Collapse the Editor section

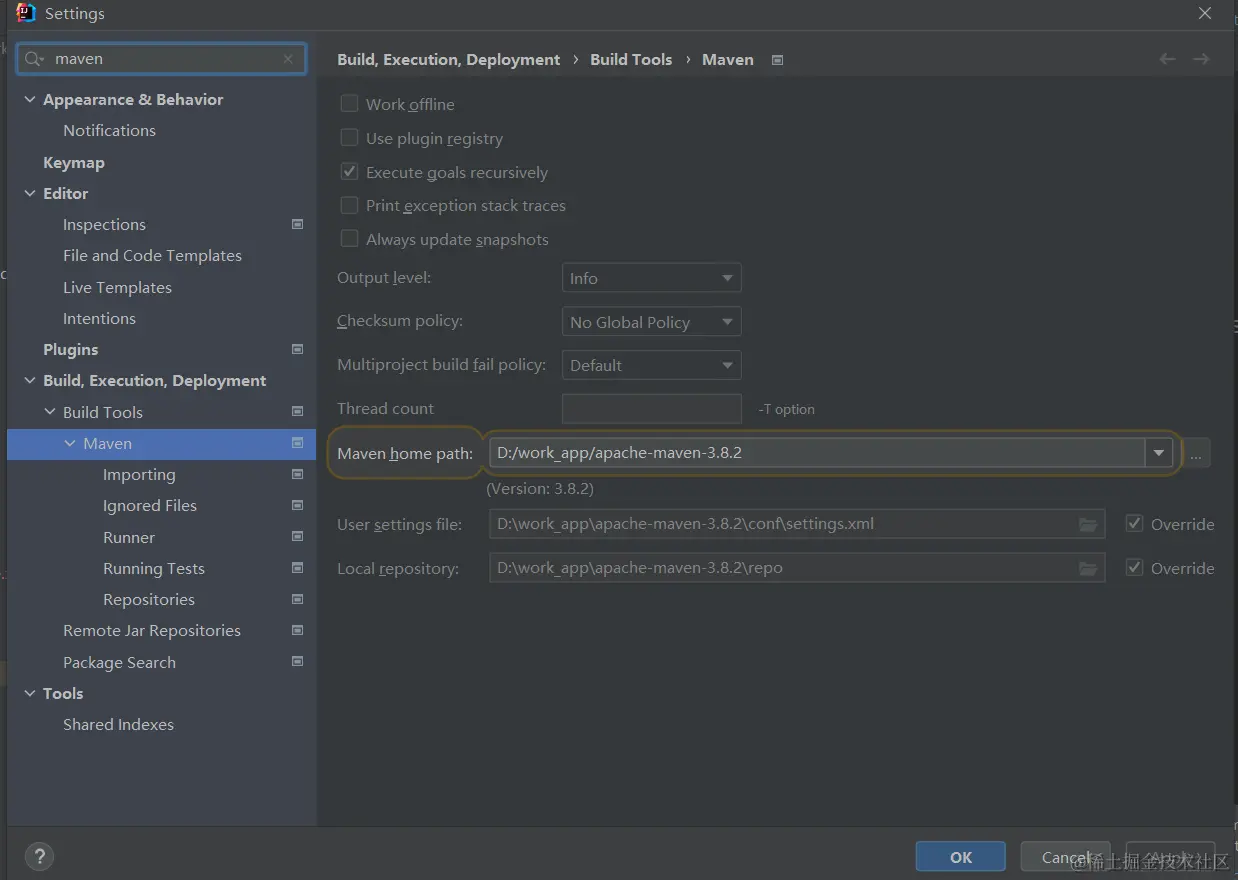(30, 193)
